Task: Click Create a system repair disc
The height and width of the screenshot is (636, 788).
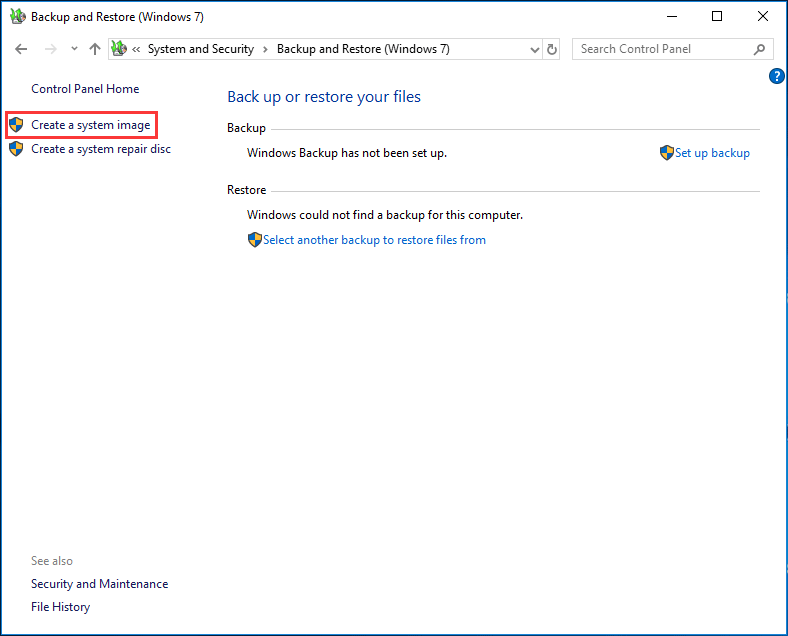Action: pos(101,149)
